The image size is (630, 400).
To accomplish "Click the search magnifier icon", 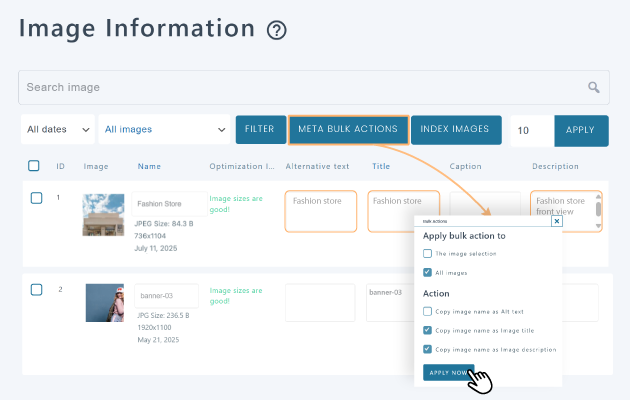I will (594, 88).
